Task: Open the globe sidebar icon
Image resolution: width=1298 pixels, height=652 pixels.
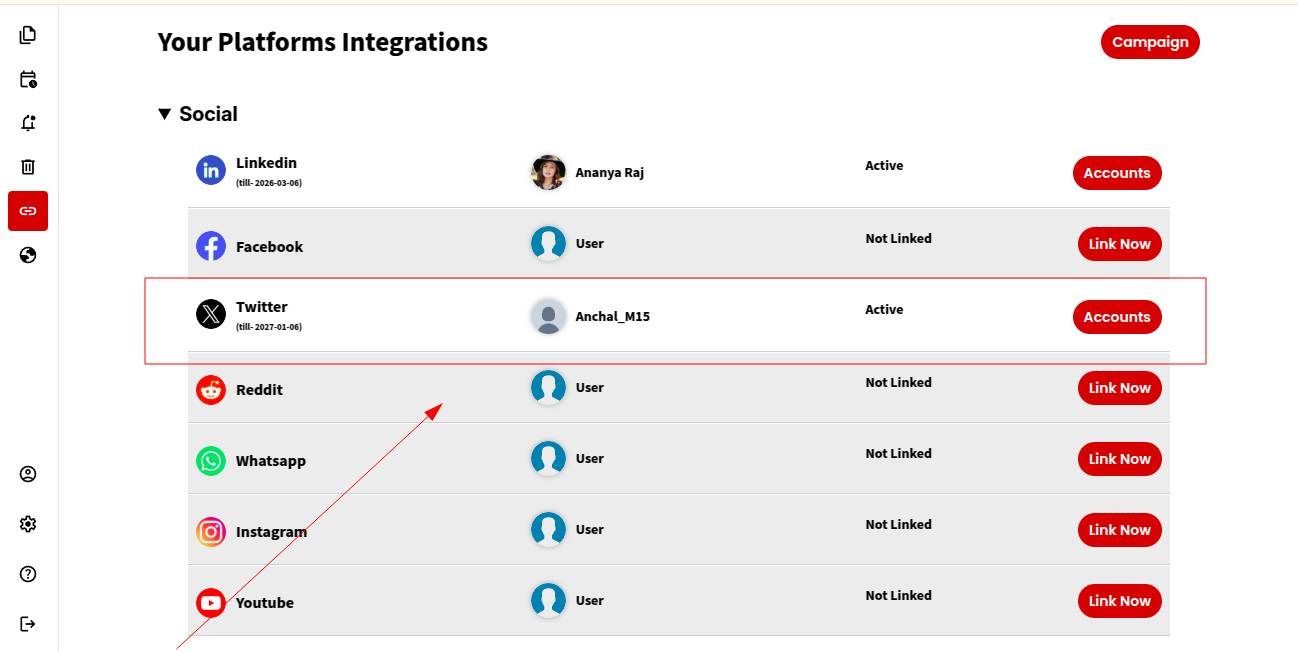Action: 28,255
